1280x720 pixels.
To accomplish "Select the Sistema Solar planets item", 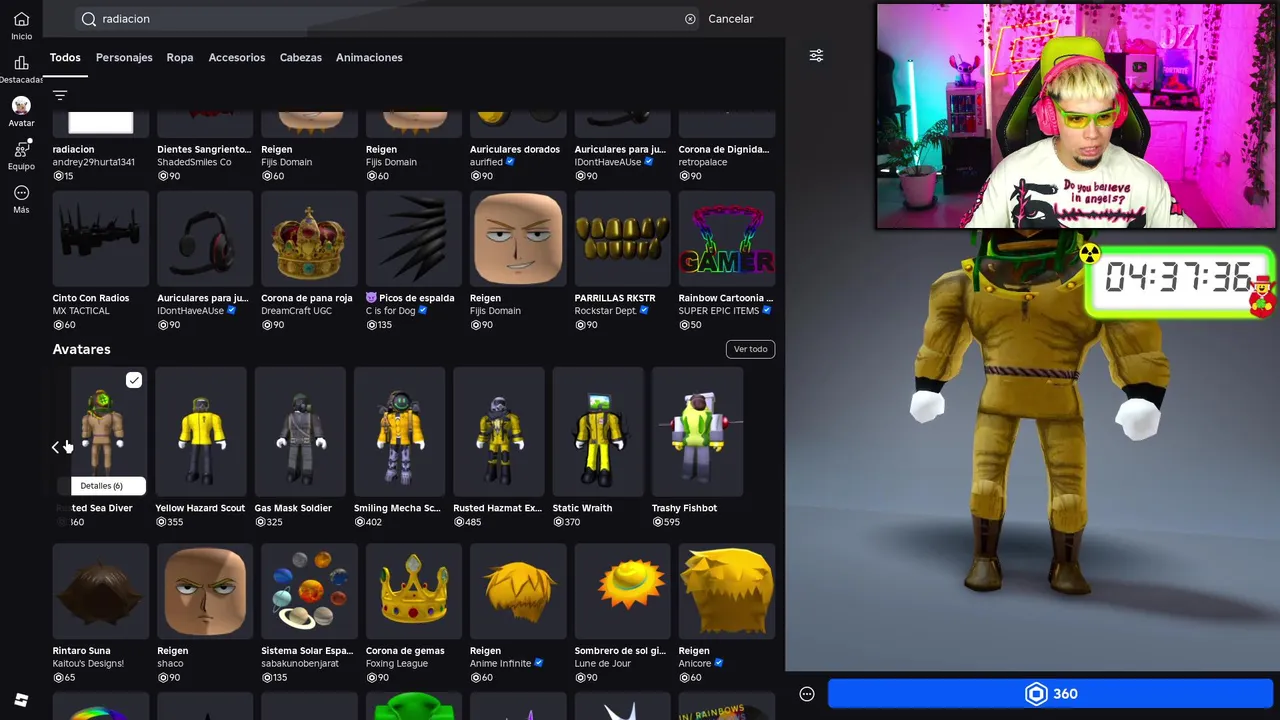I will coord(309,591).
